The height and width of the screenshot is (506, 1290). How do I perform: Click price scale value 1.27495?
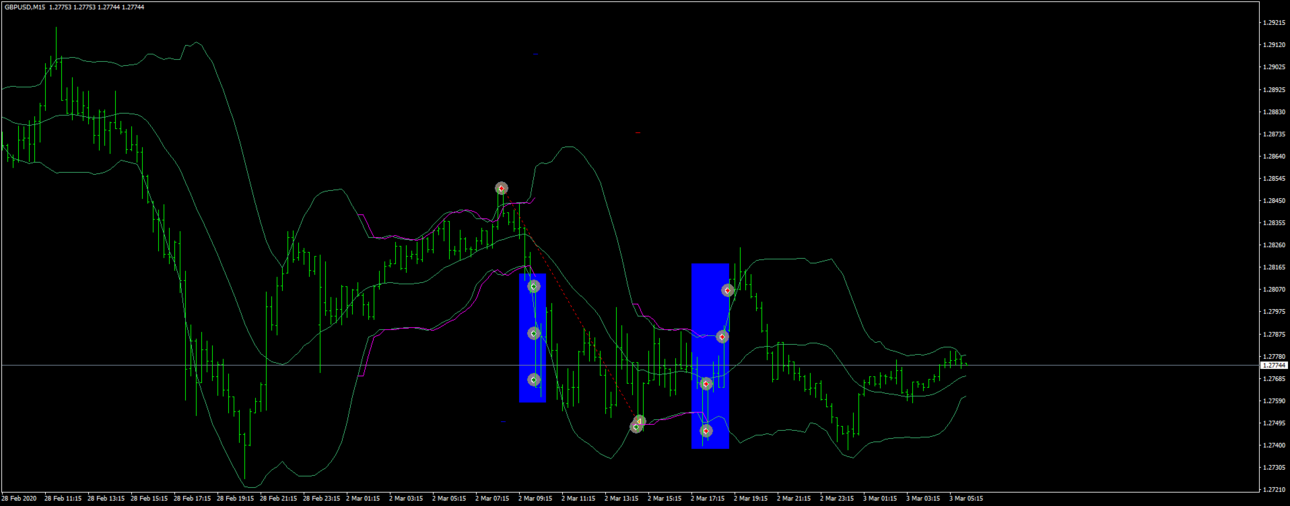[x=1274, y=423]
